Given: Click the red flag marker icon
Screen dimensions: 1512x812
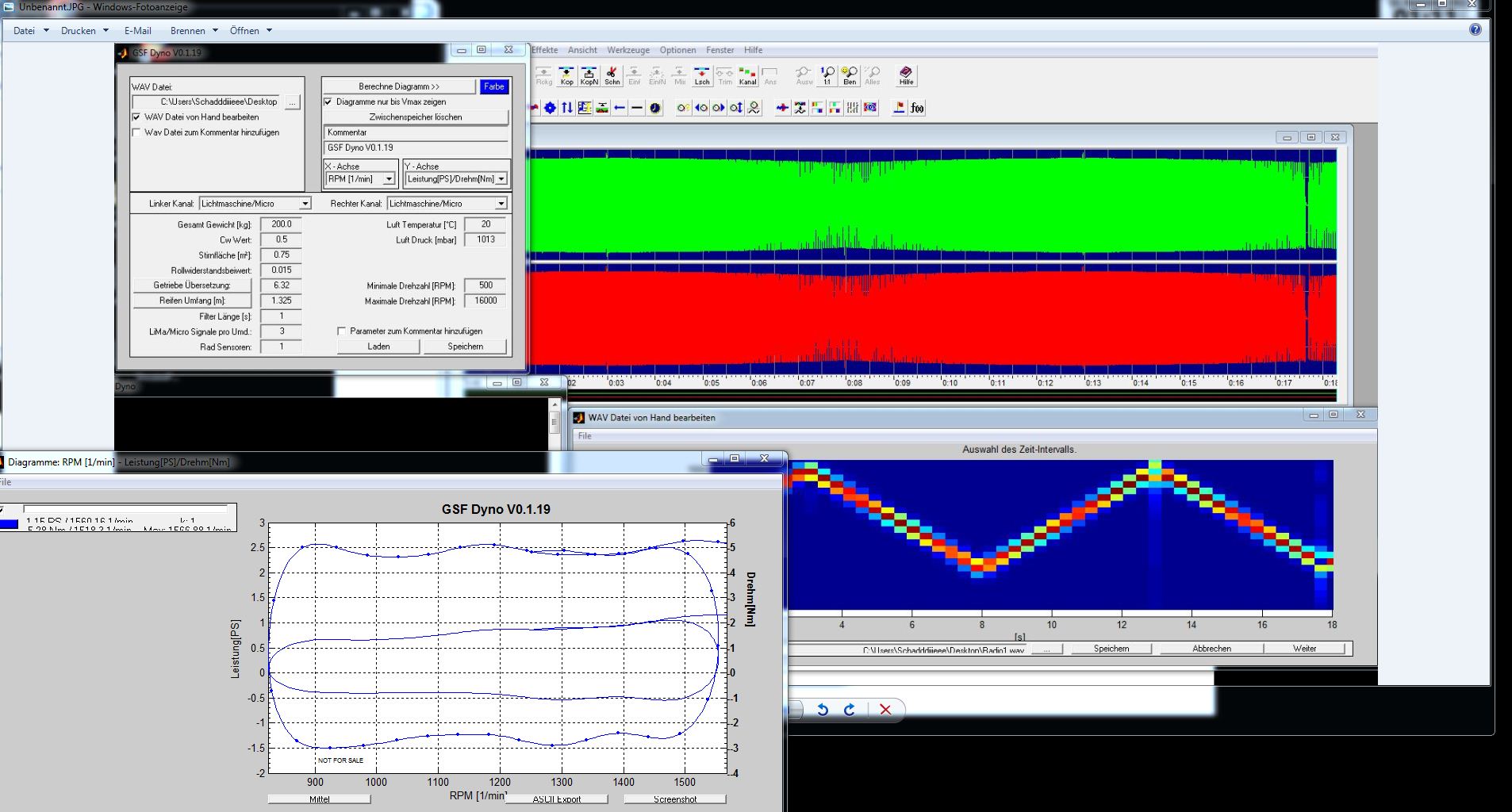Looking at the screenshot, I should [x=899, y=108].
